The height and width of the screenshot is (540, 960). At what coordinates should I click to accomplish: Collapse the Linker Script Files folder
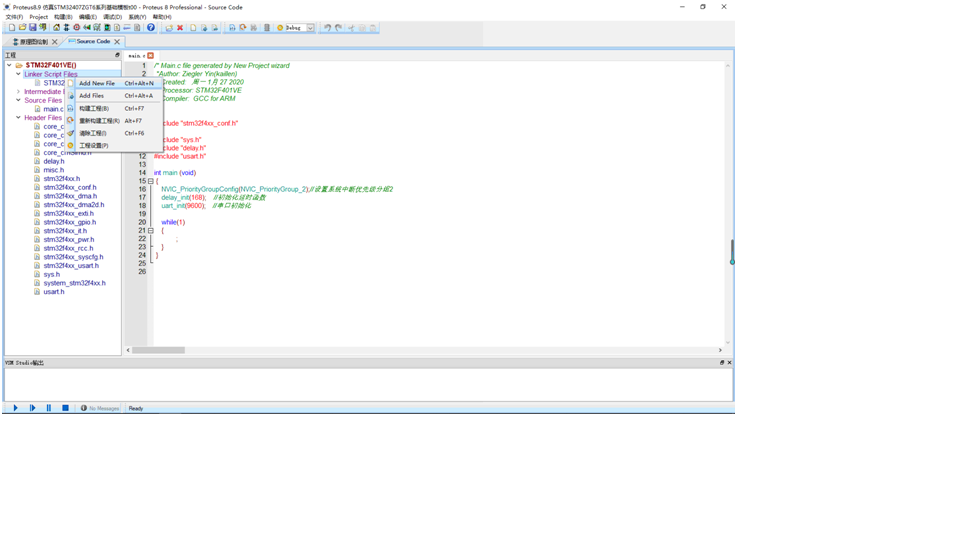(x=18, y=74)
